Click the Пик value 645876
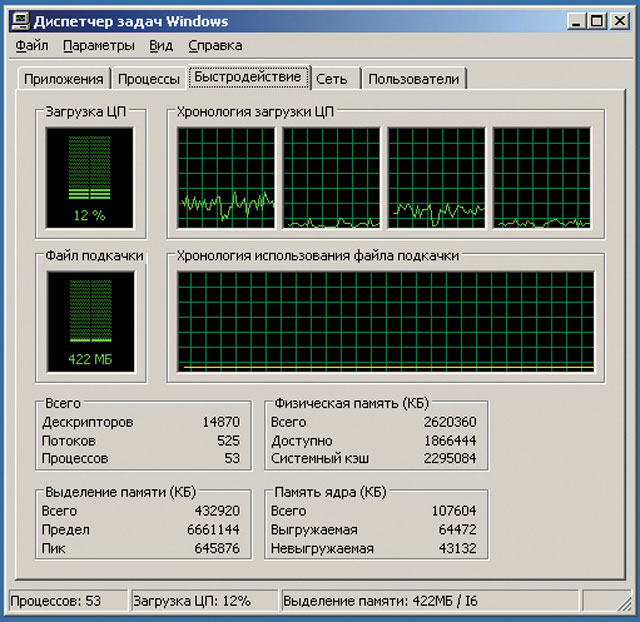Image resolution: width=640 pixels, height=622 pixels. 217,548
